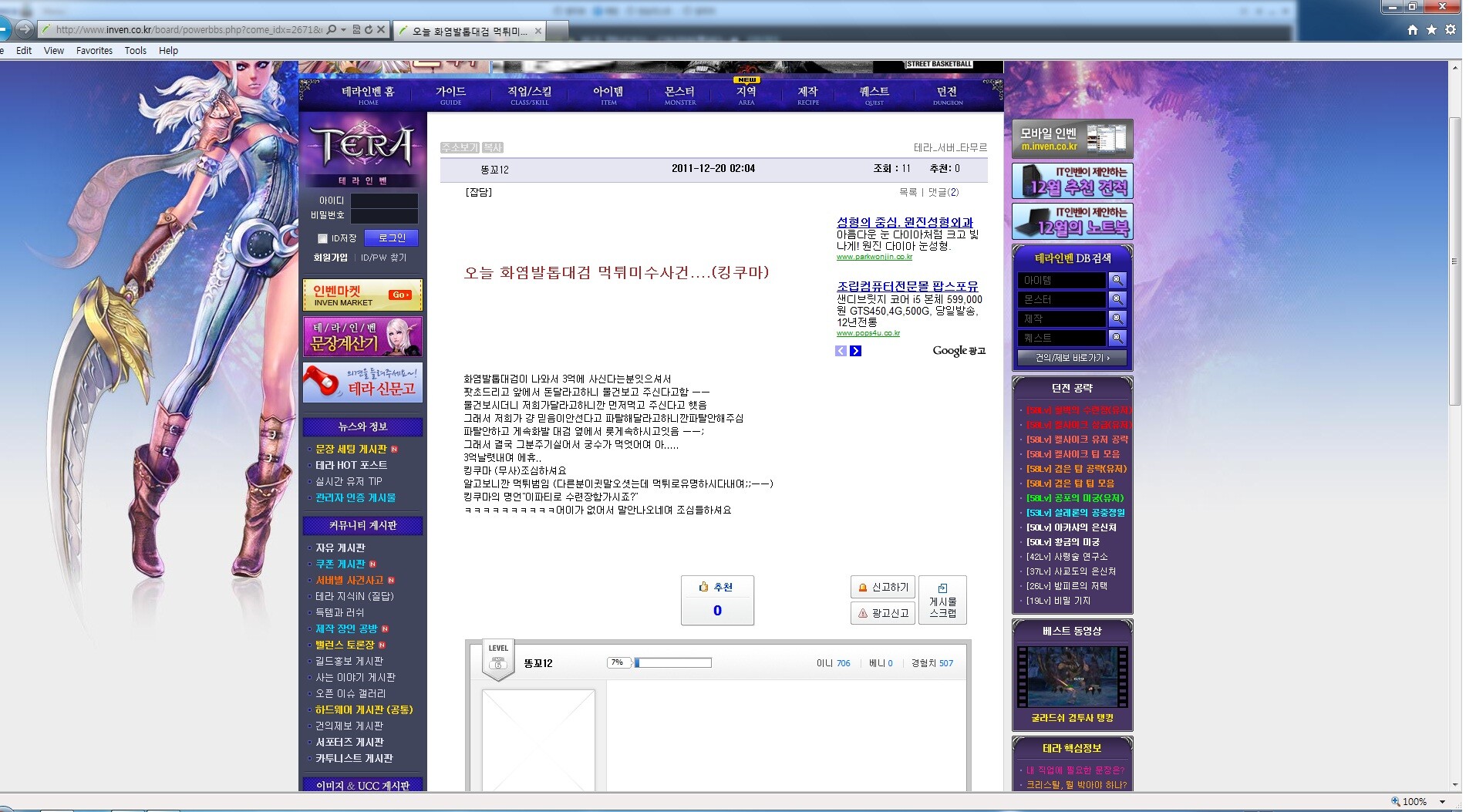Click the 광고신고 warning triangle button

click(882, 613)
